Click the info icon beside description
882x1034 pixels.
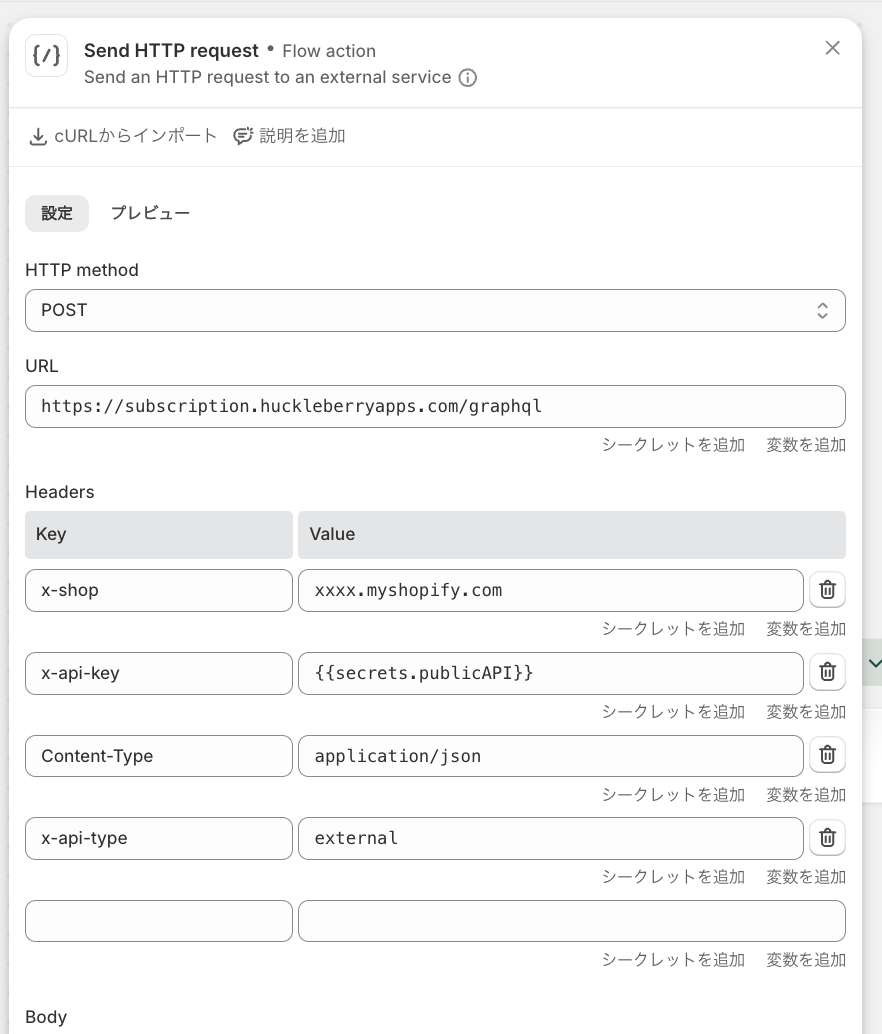(x=467, y=78)
